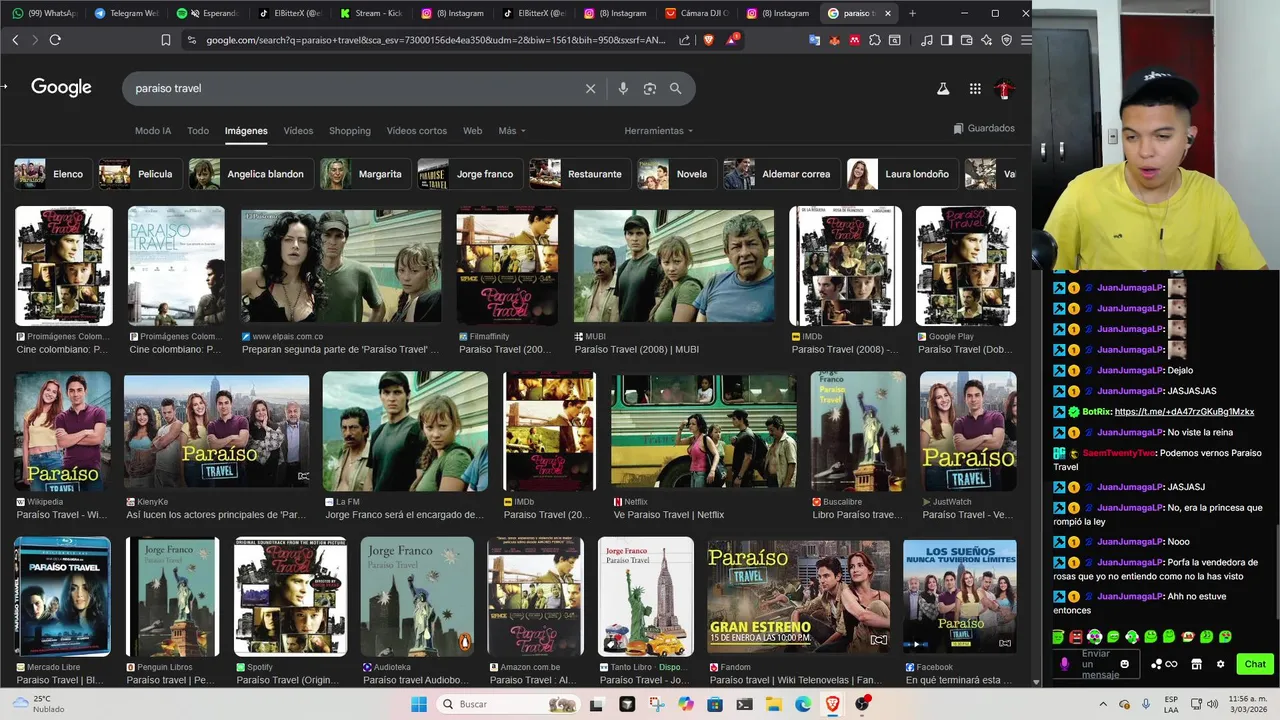Image resolution: width=1280 pixels, height=720 pixels.
Task: Open the Kick Stream browser tab
Action: pyautogui.click(x=370, y=13)
